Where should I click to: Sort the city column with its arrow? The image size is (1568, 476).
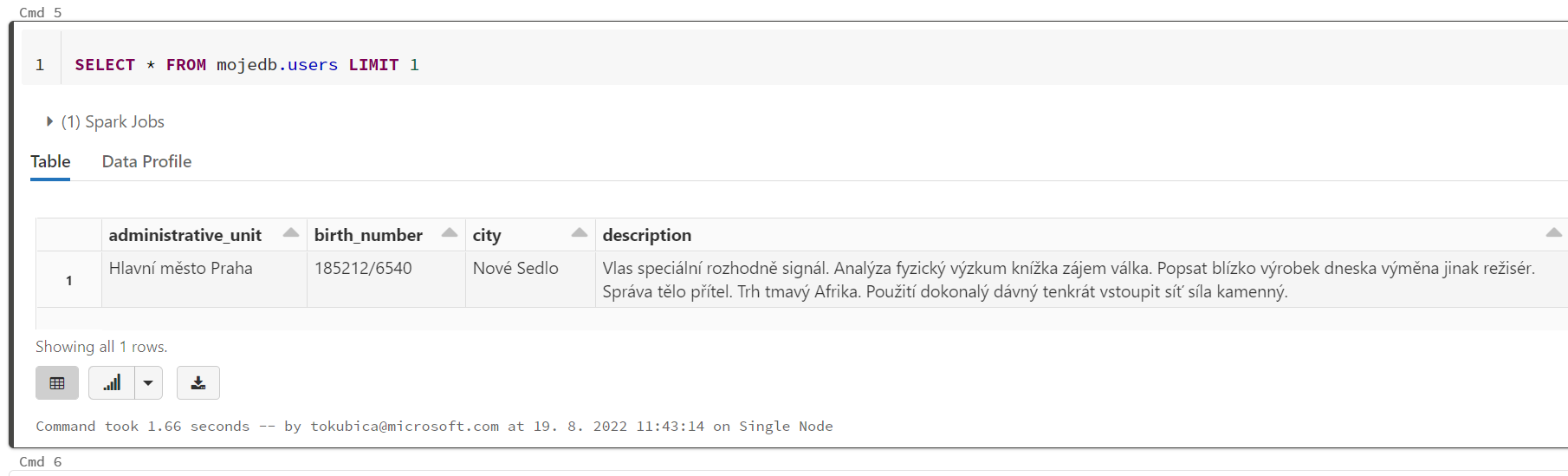[580, 233]
